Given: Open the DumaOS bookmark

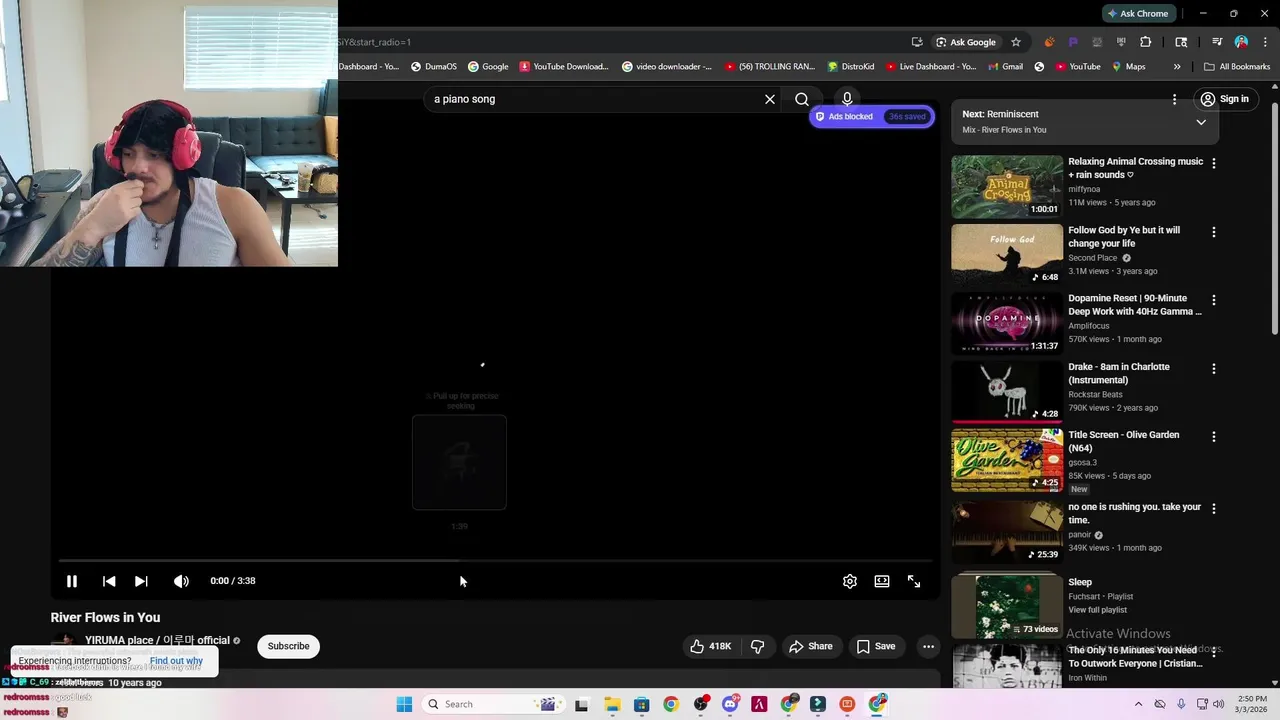Looking at the screenshot, I should [434, 67].
